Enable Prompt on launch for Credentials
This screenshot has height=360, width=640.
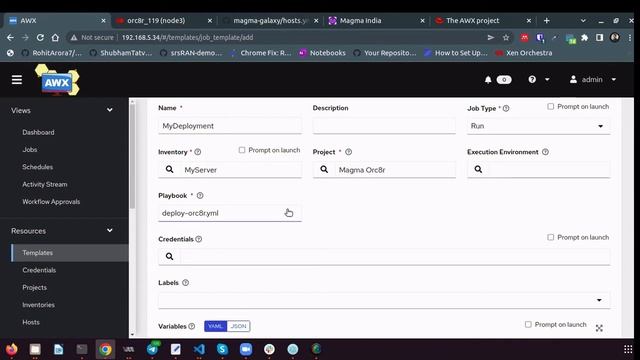(x=551, y=237)
